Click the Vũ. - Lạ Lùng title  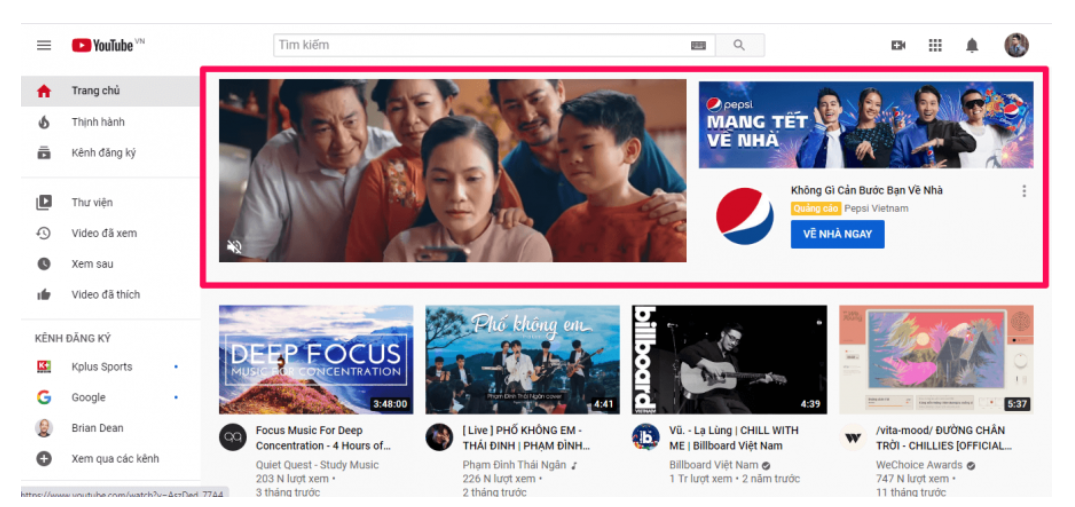click(734, 438)
